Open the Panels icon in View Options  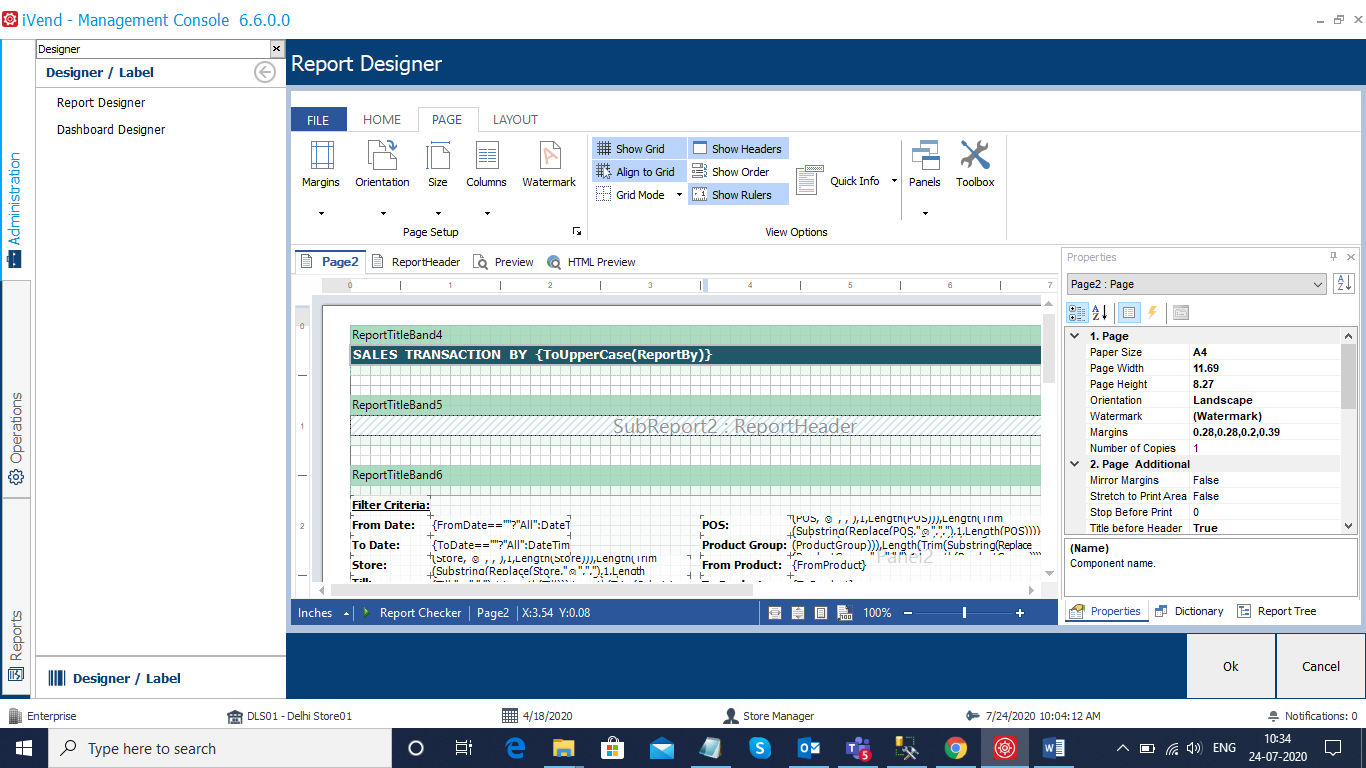[x=925, y=156]
